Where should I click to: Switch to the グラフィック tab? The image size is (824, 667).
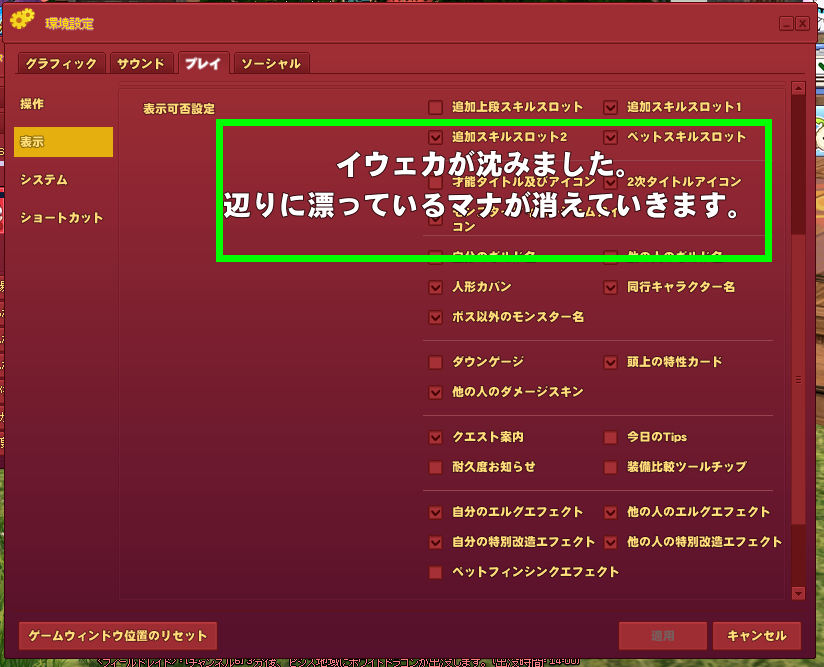click(61, 64)
